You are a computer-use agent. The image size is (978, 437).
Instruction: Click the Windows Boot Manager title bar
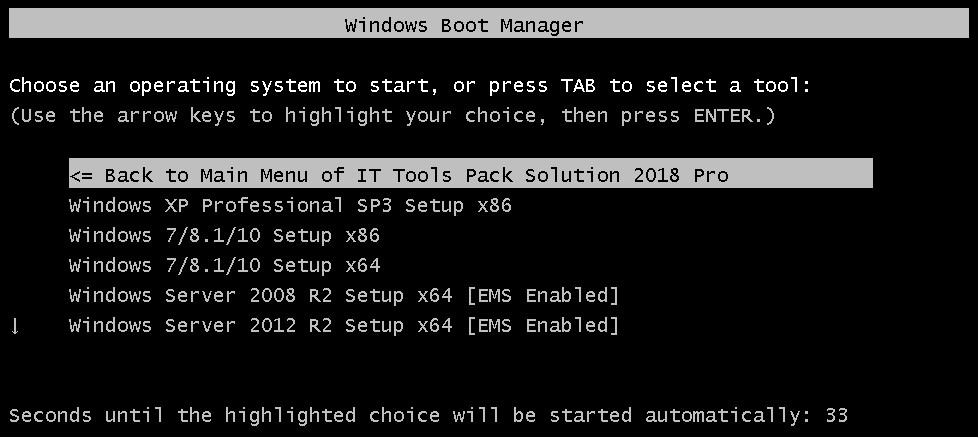click(489, 25)
